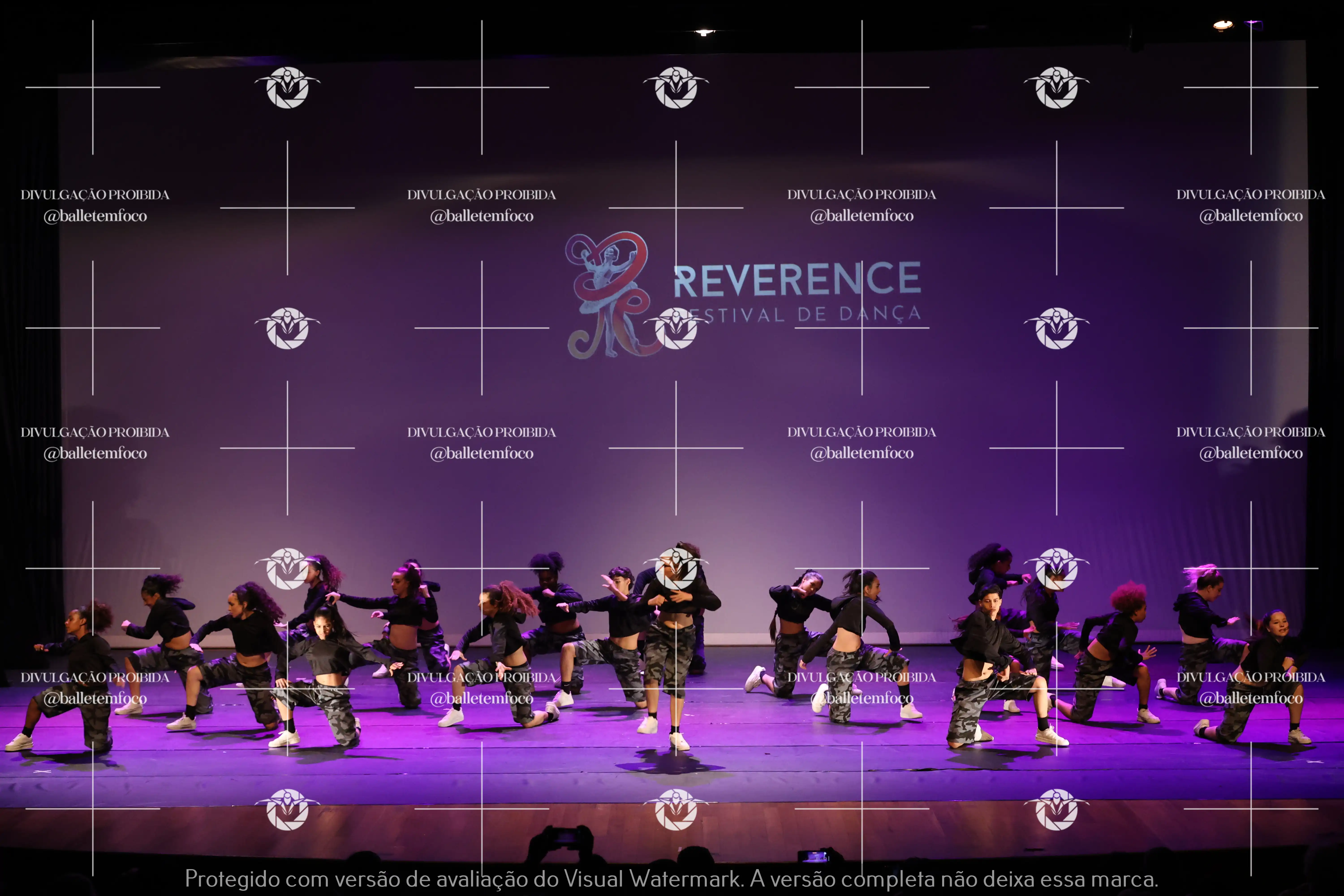Click the white spotlight at top center
This screenshot has width=1344, height=896.
(704, 32)
